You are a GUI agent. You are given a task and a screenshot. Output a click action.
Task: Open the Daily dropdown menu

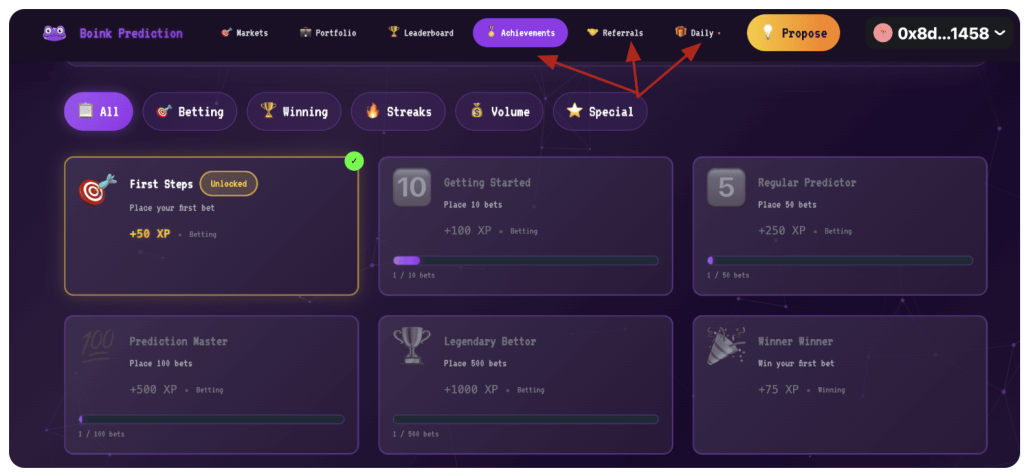click(x=697, y=33)
